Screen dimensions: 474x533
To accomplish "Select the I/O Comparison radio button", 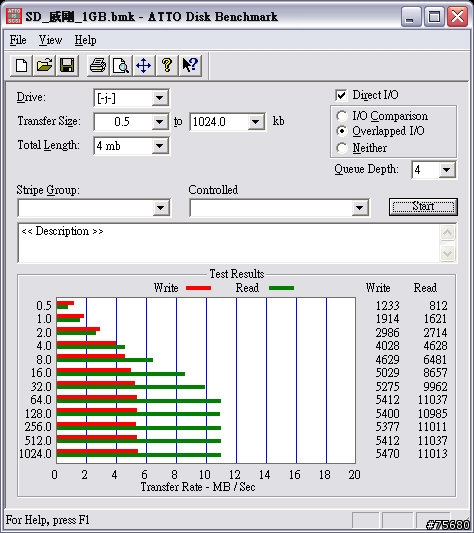I will 341,116.
